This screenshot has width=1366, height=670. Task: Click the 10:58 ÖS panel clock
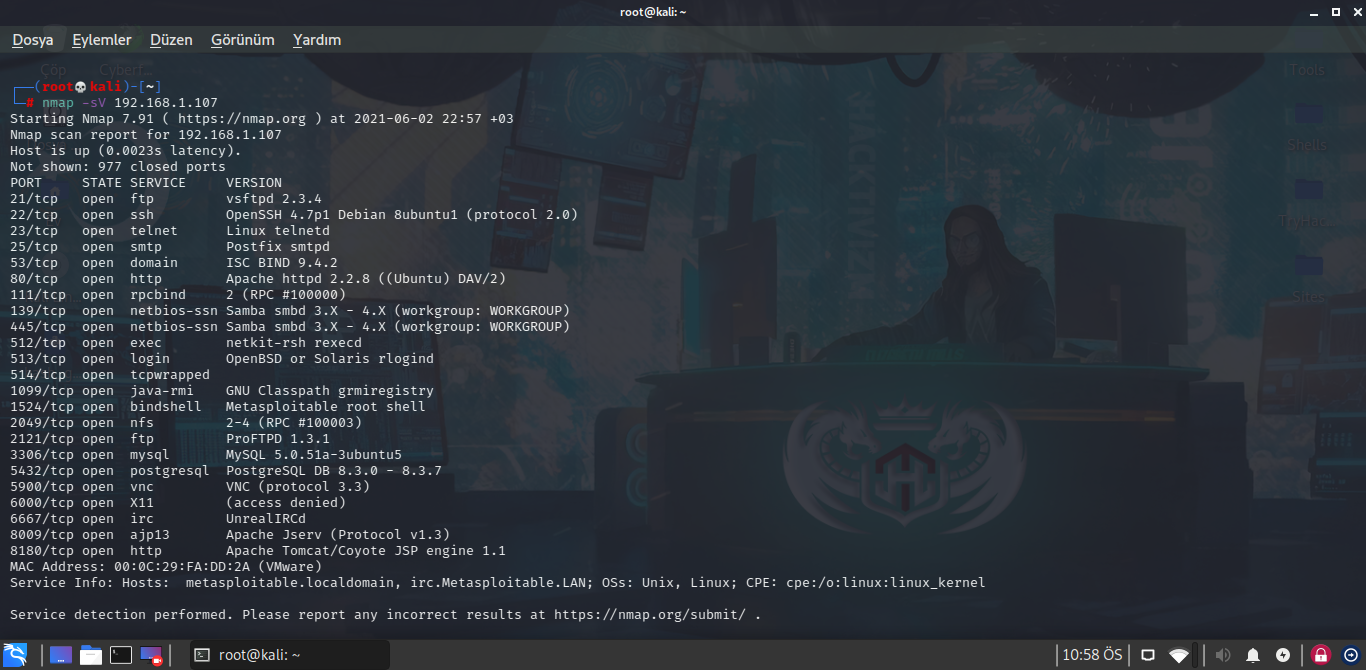(1092, 655)
